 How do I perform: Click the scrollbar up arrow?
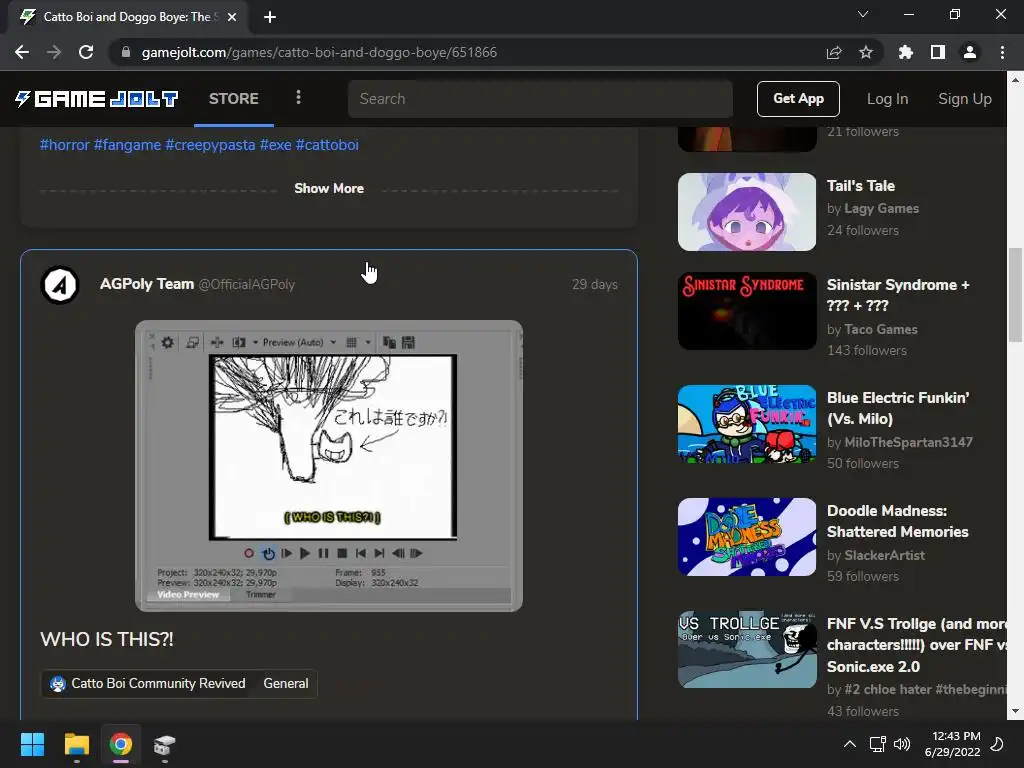[x=1015, y=80]
